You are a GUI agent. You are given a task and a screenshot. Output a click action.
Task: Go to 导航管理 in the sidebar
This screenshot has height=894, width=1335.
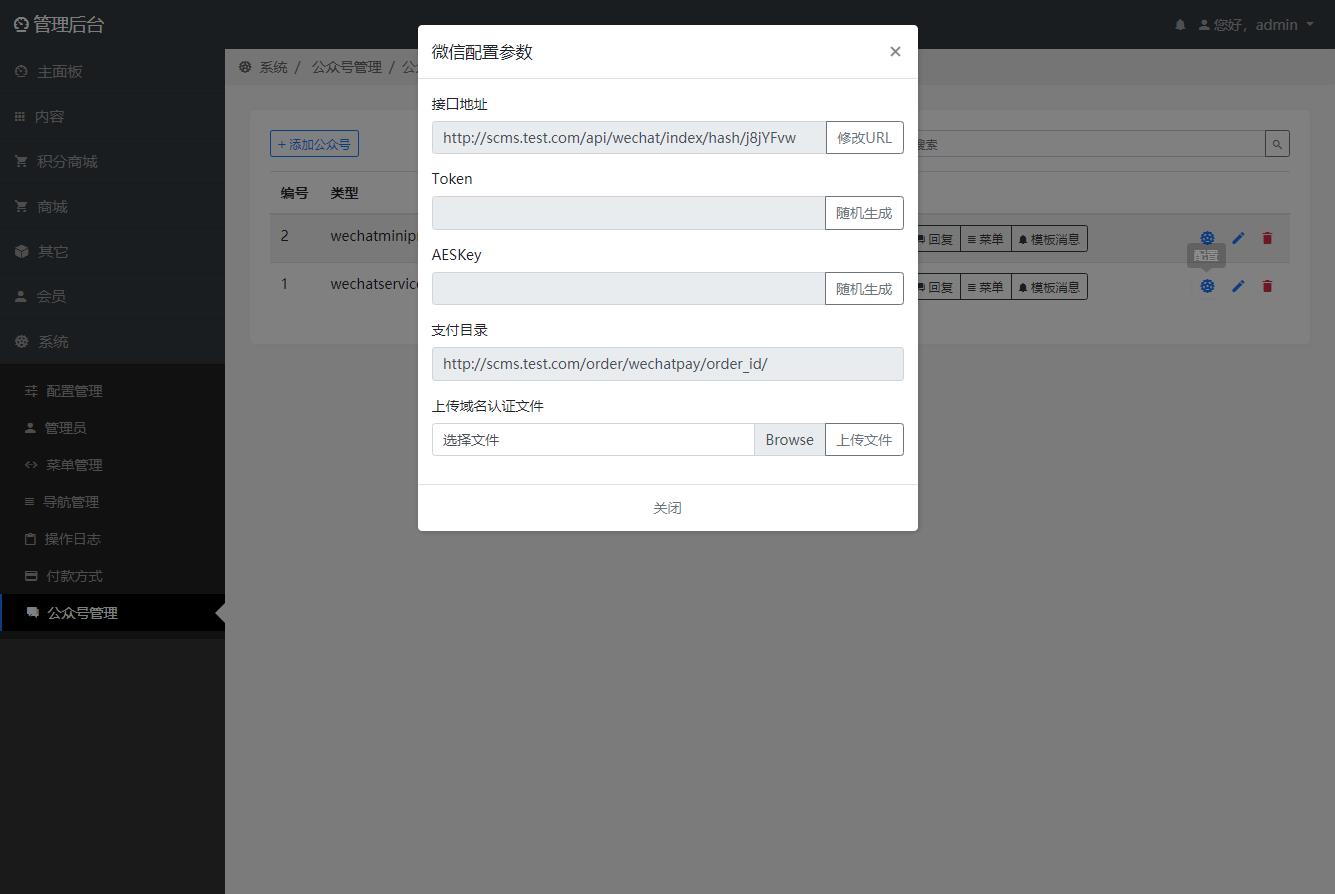pos(112,502)
